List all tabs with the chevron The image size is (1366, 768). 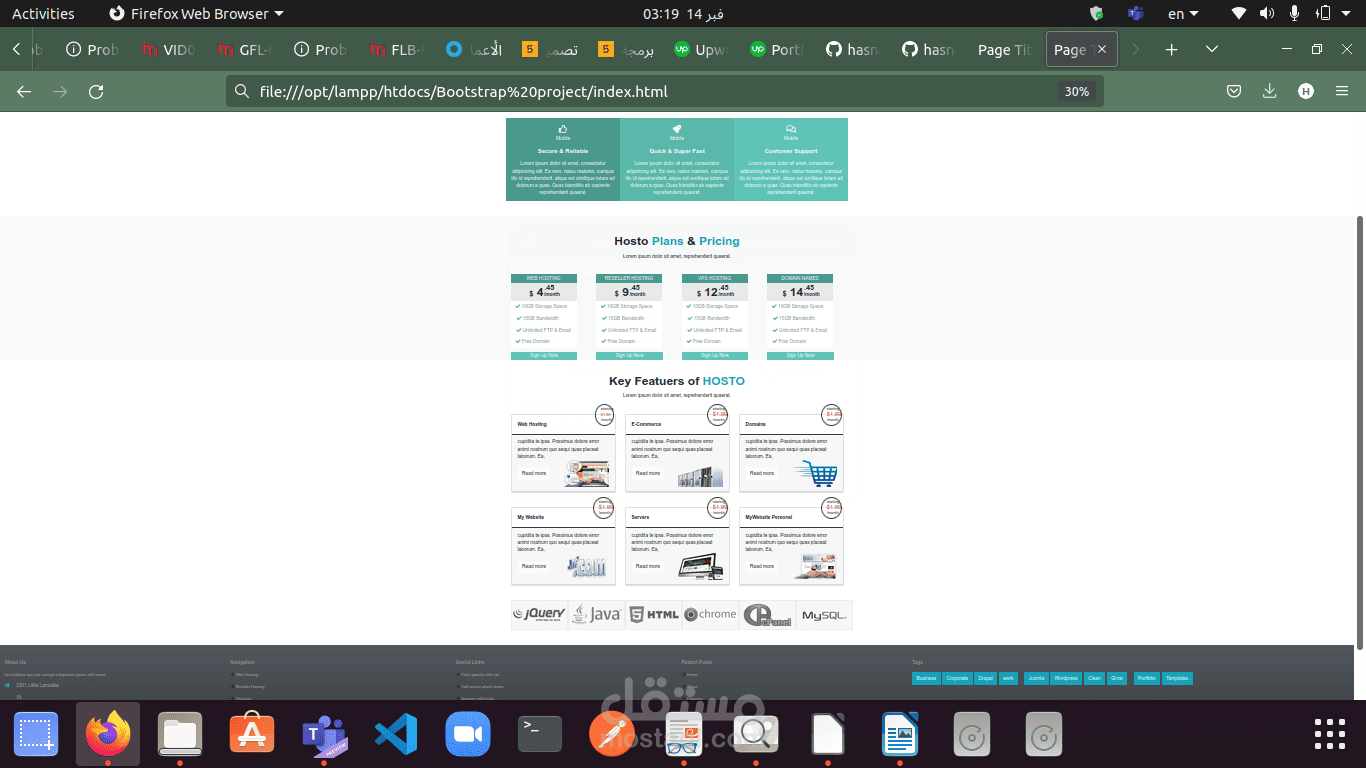tap(1212, 49)
